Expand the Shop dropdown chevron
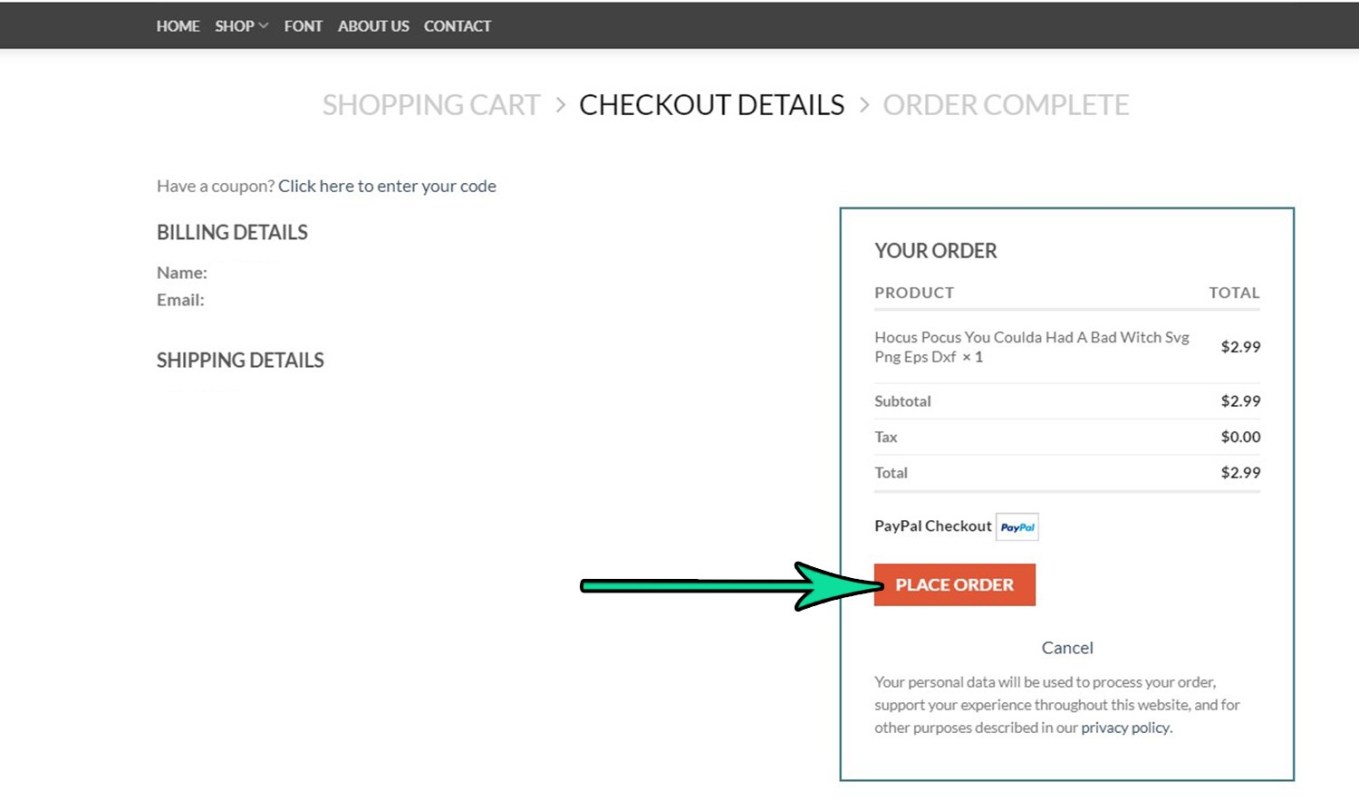This screenshot has height=800, width=1359. [264, 26]
